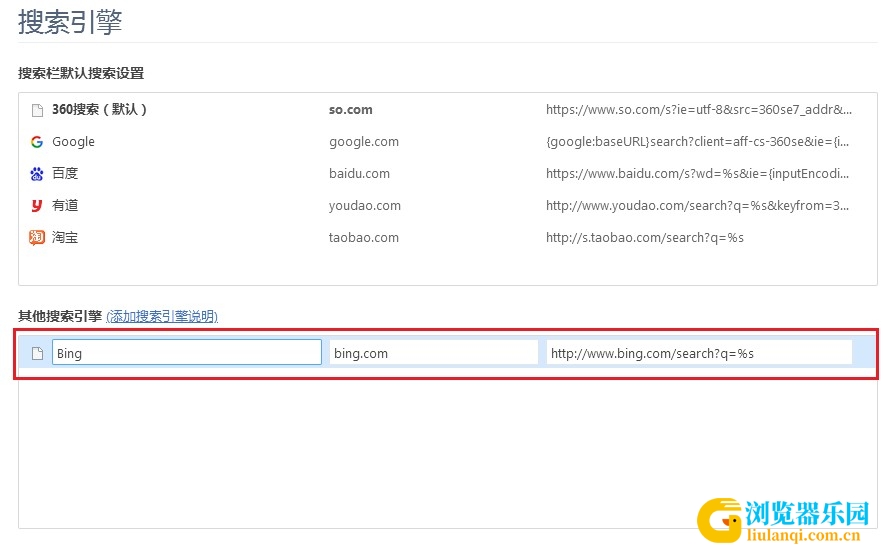This screenshot has height=545, width=883.
Task: Click the so.com keyword
Action: tap(350, 110)
